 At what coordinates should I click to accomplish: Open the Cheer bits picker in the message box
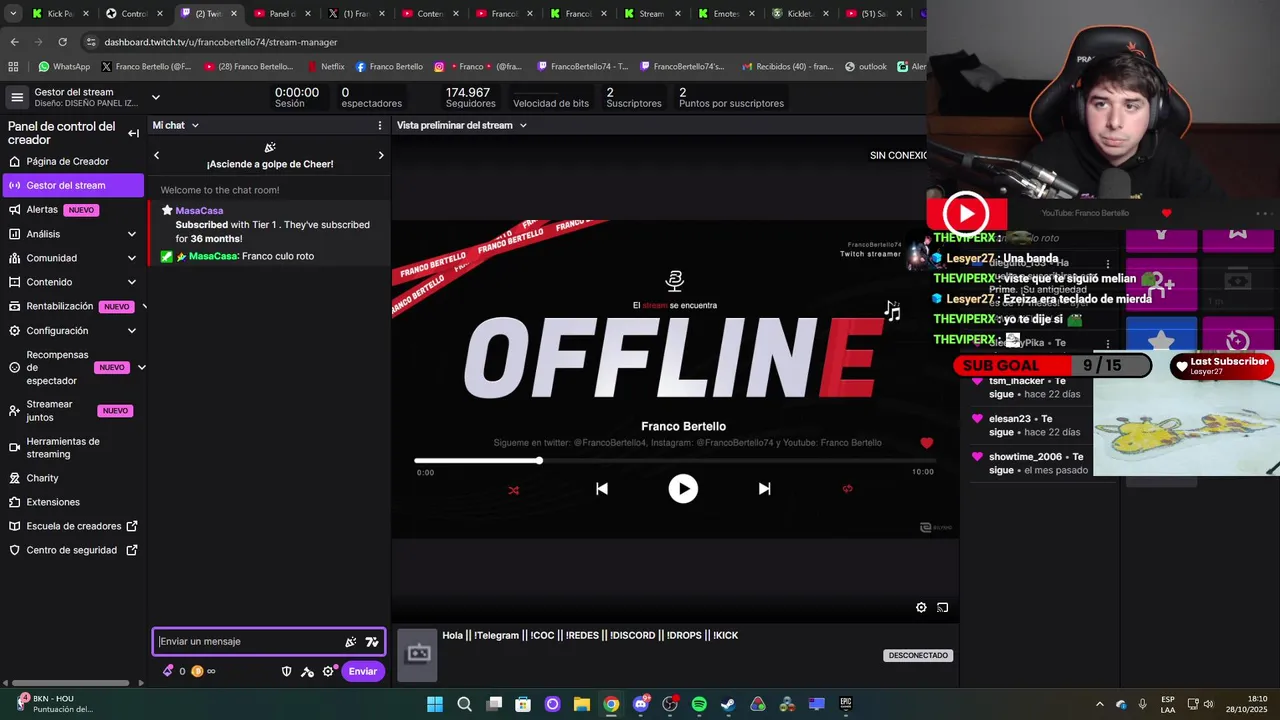pyautogui.click(x=350, y=642)
